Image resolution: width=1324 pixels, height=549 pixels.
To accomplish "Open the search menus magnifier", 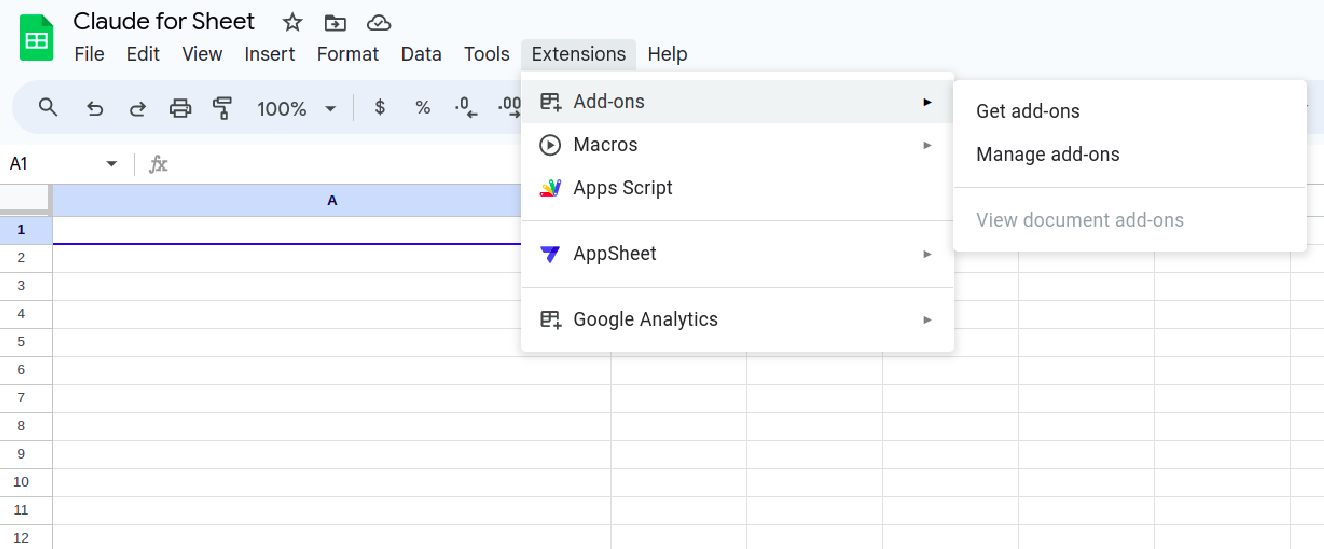I will (48, 108).
